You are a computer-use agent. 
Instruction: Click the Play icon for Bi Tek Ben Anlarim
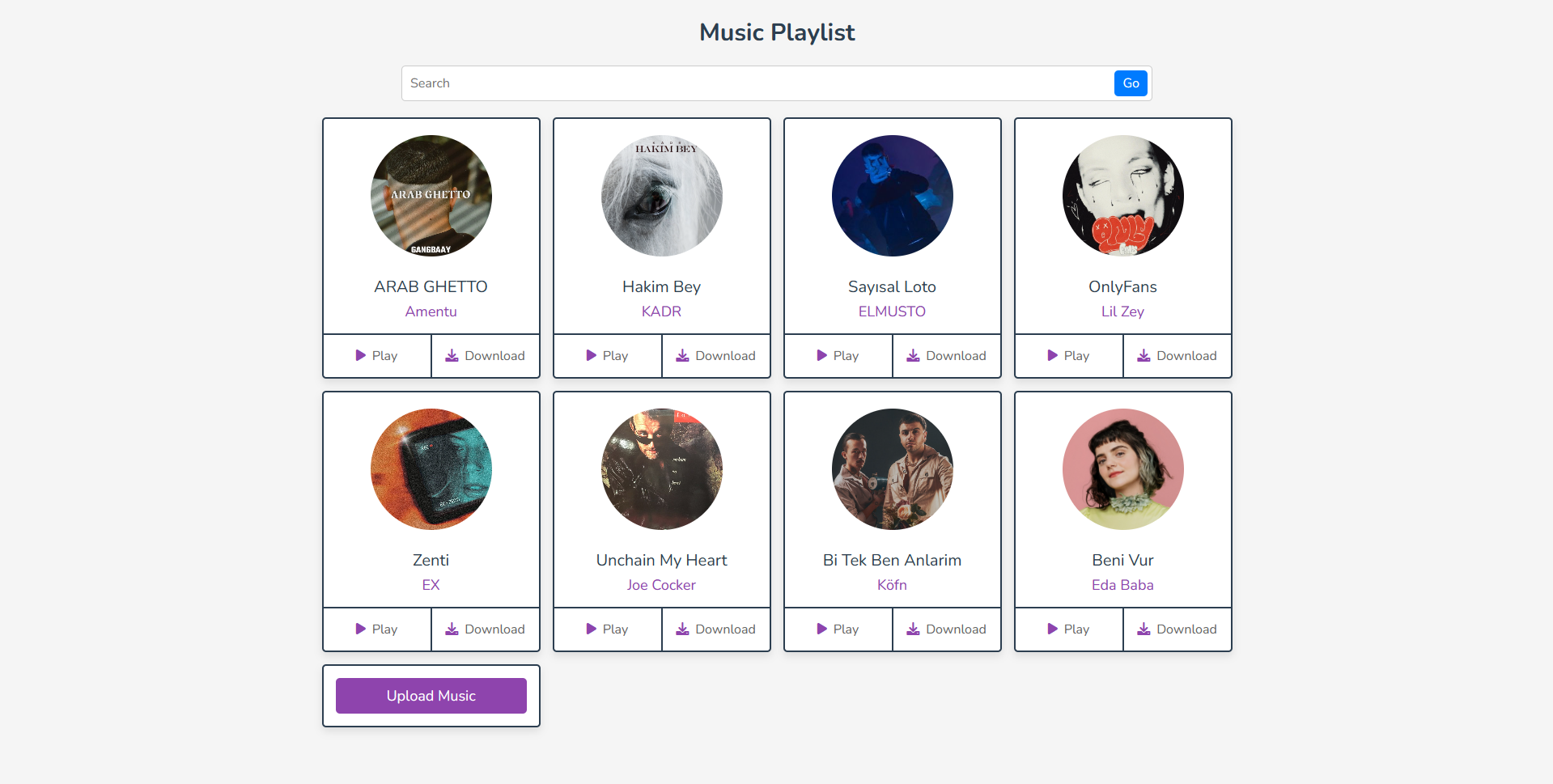(x=821, y=629)
